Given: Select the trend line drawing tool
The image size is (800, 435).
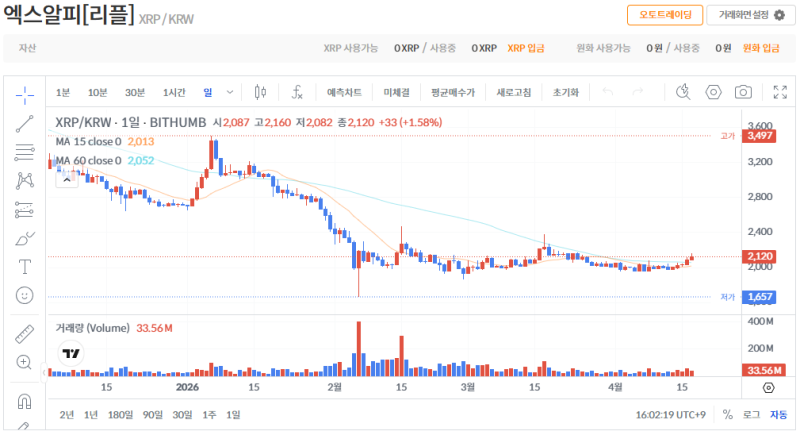Looking at the screenshot, I should pyautogui.click(x=24, y=124).
